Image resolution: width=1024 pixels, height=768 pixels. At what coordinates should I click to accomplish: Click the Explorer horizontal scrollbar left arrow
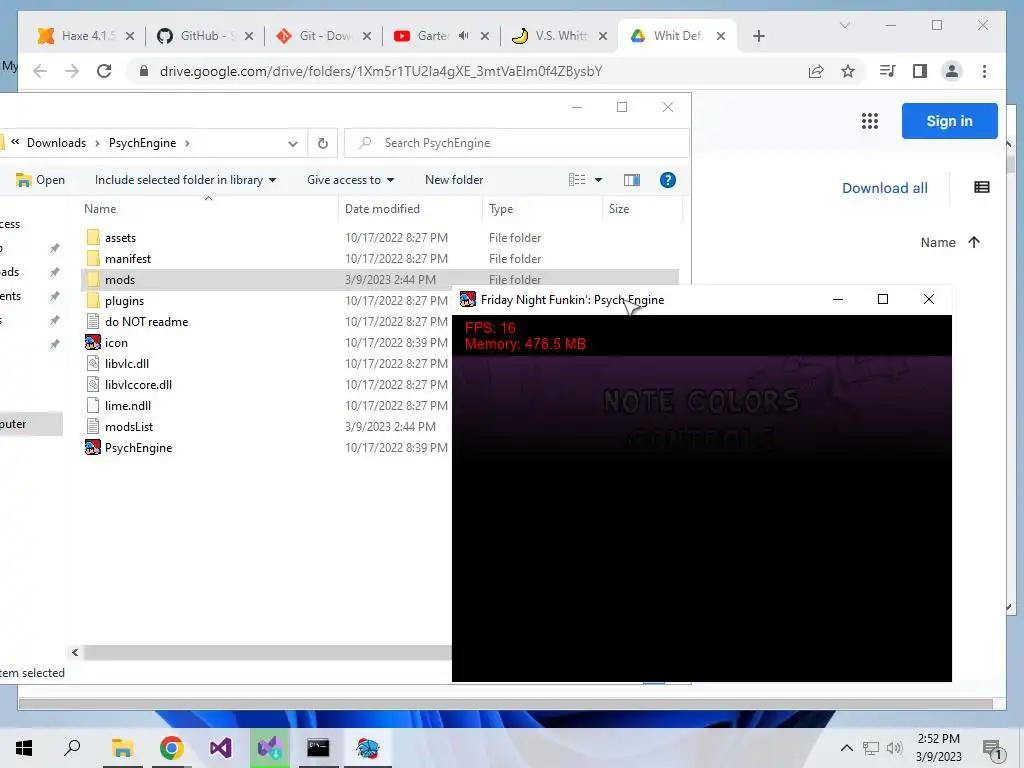pos(75,652)
